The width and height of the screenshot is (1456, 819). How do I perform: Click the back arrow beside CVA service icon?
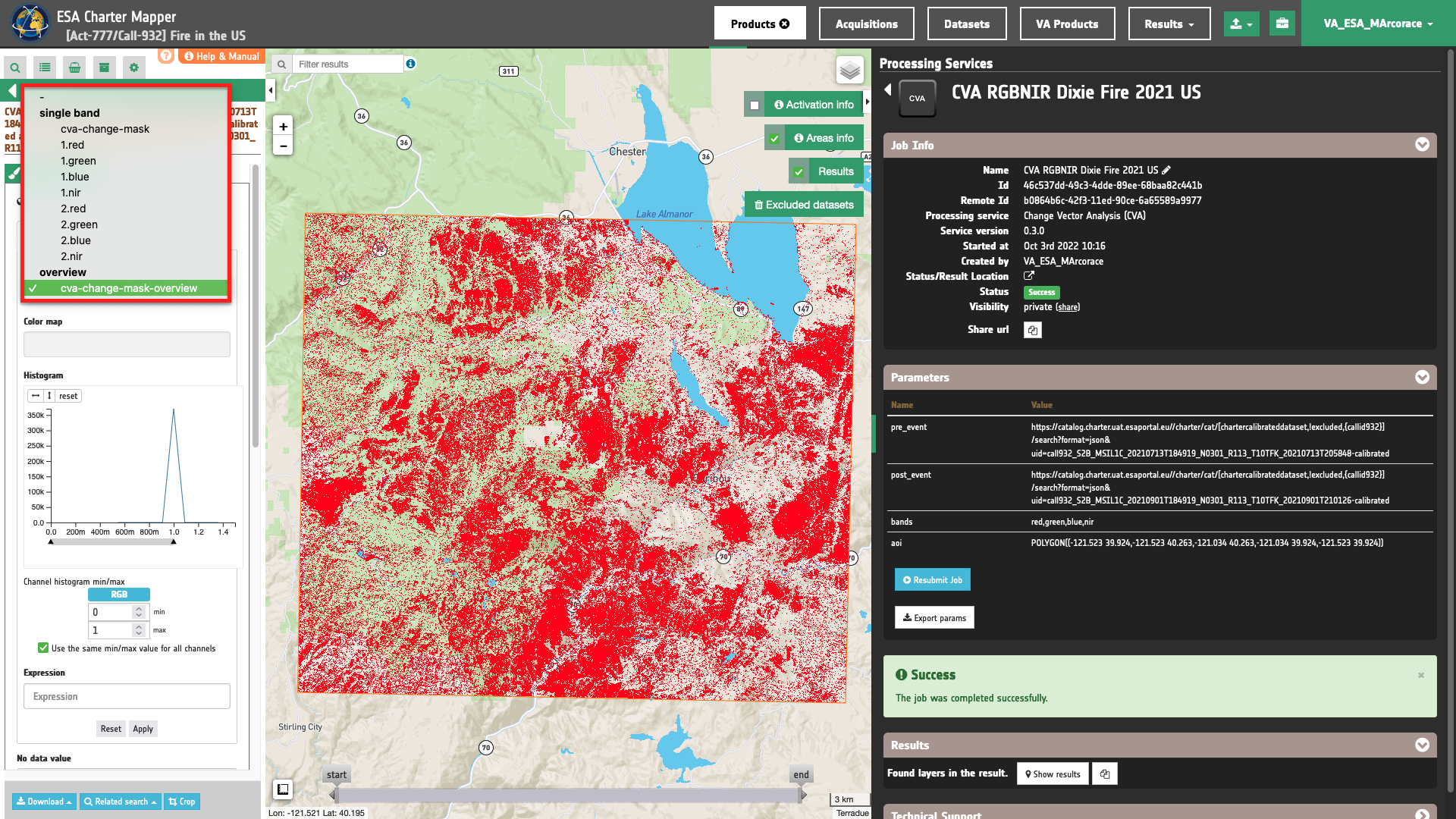887,90
